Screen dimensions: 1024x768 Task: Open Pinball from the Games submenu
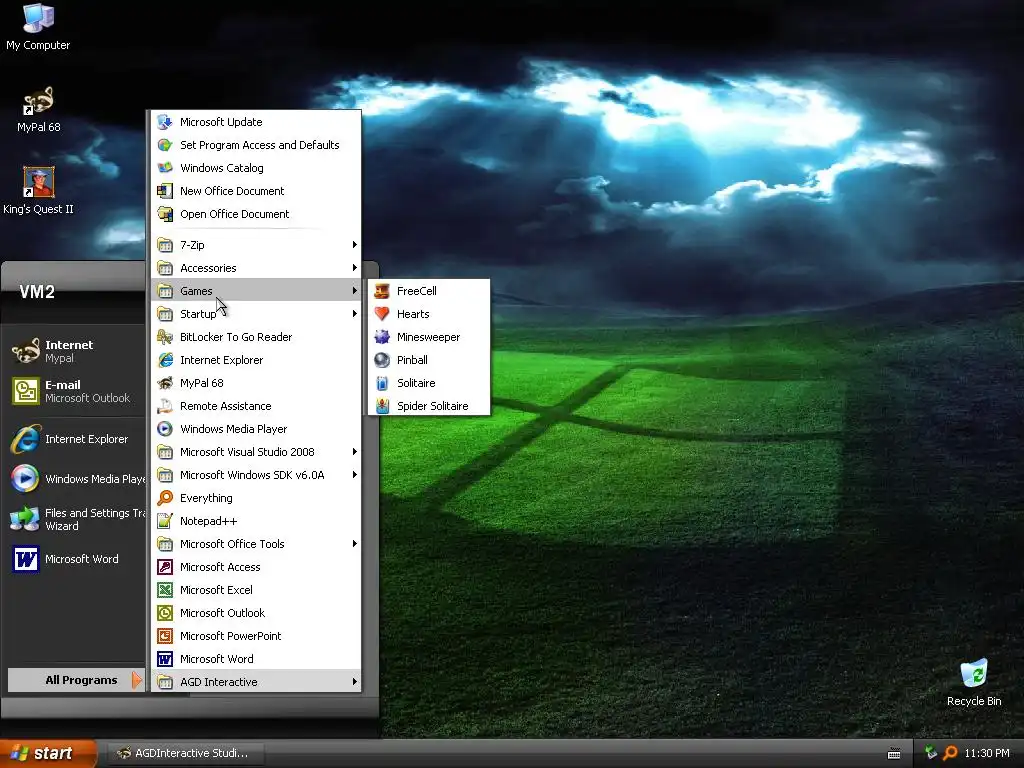[x=429, y=360]
